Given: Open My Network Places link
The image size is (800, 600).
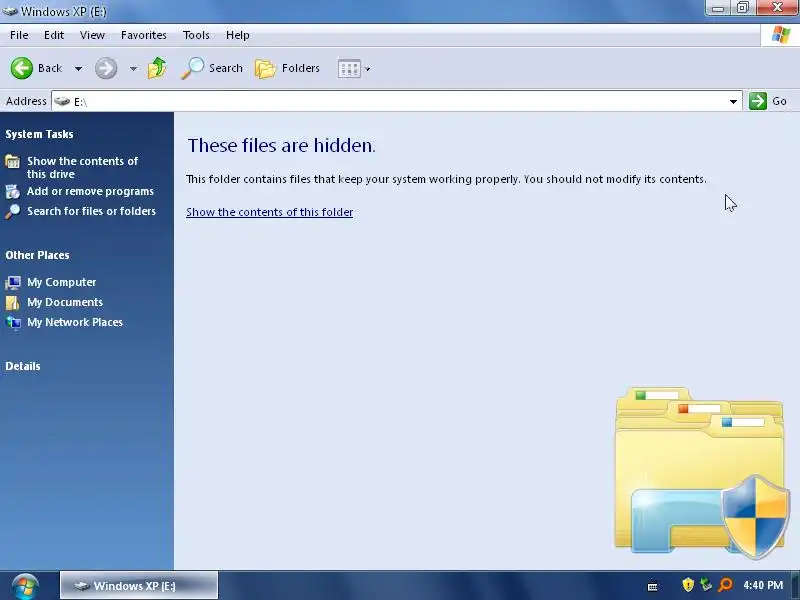Looking at the screenshot, I should click(x=75, y=322).
